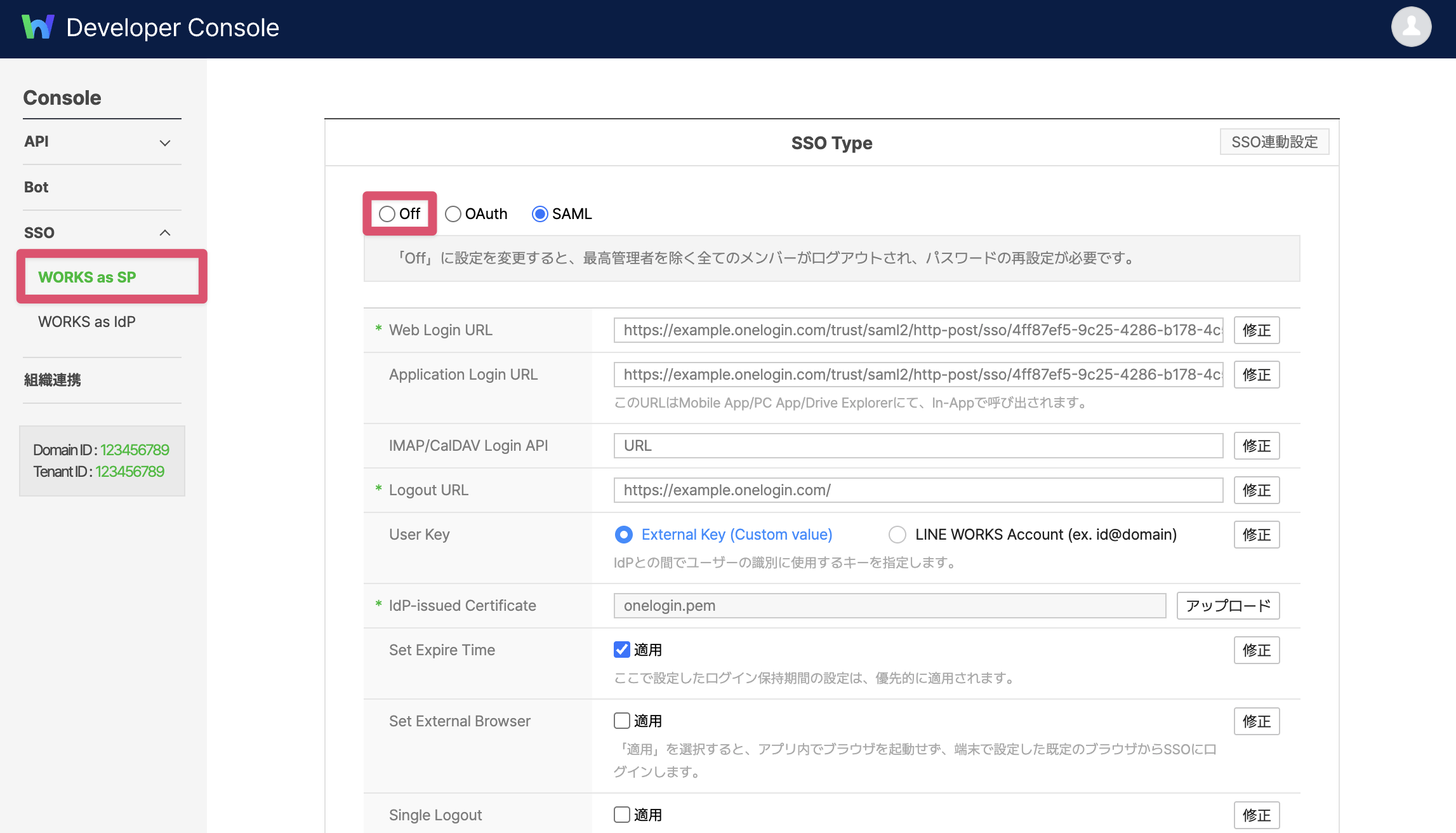Image resolution: width=1456 pixels, height=833 pixels.
Task: Select WORKS as IdP in sidebar
Action: [87, 322]
